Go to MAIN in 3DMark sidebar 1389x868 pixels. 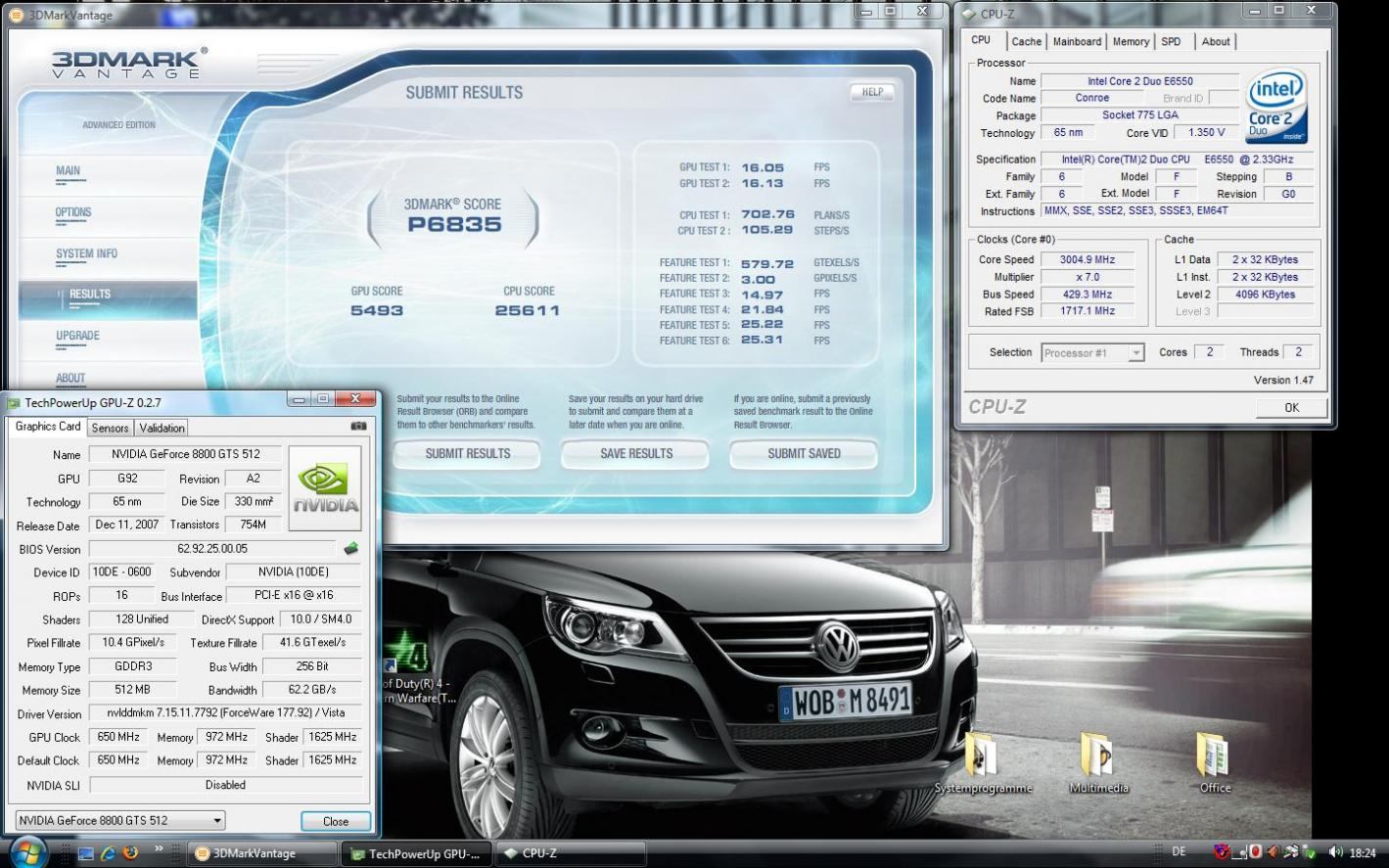69,171
